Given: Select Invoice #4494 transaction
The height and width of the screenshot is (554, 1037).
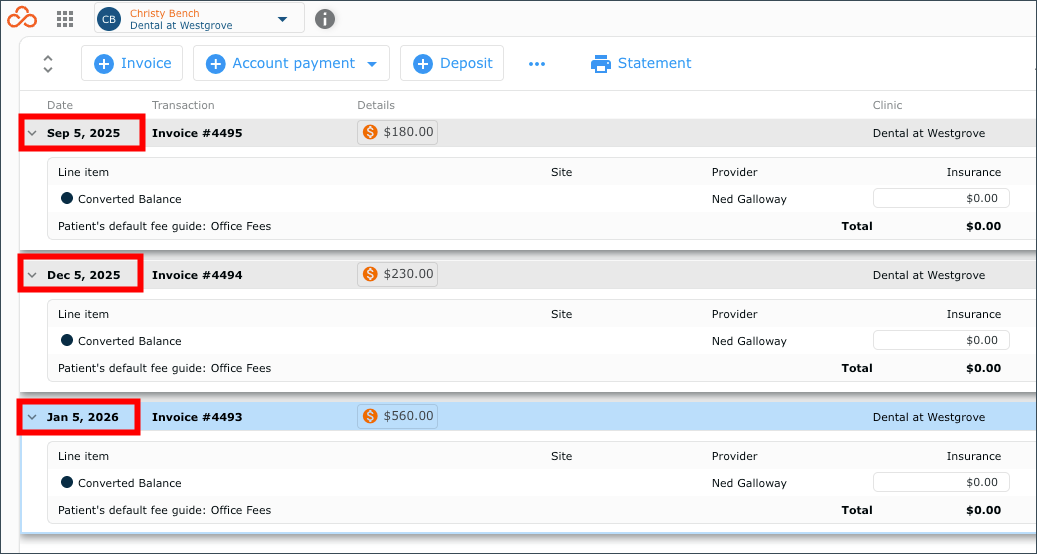Looking at the screenshot, I should [197, 275].
